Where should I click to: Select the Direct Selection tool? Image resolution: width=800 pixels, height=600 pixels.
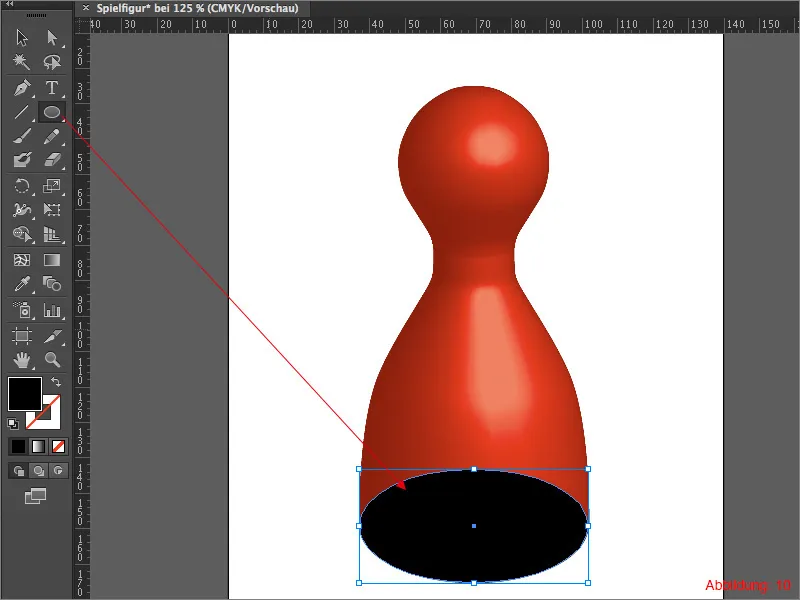[52, 37]
